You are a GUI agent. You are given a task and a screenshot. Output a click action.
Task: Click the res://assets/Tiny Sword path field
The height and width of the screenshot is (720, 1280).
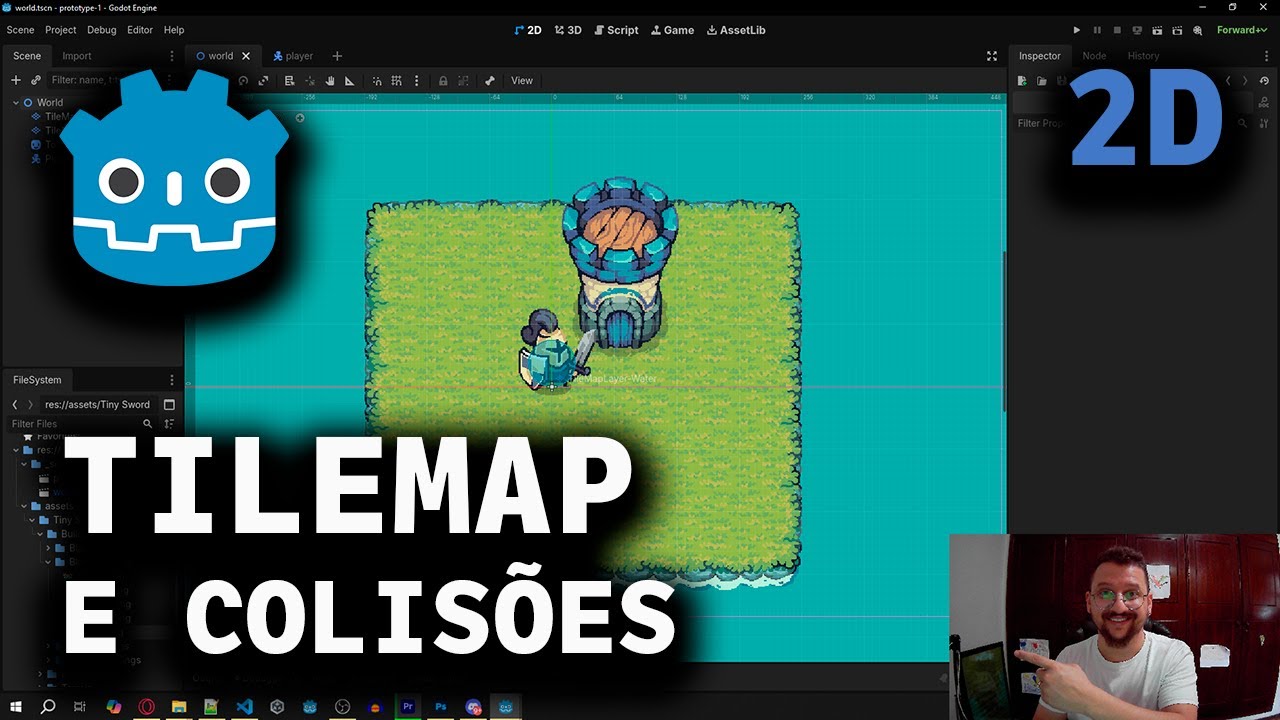click(x=98, y=405)
